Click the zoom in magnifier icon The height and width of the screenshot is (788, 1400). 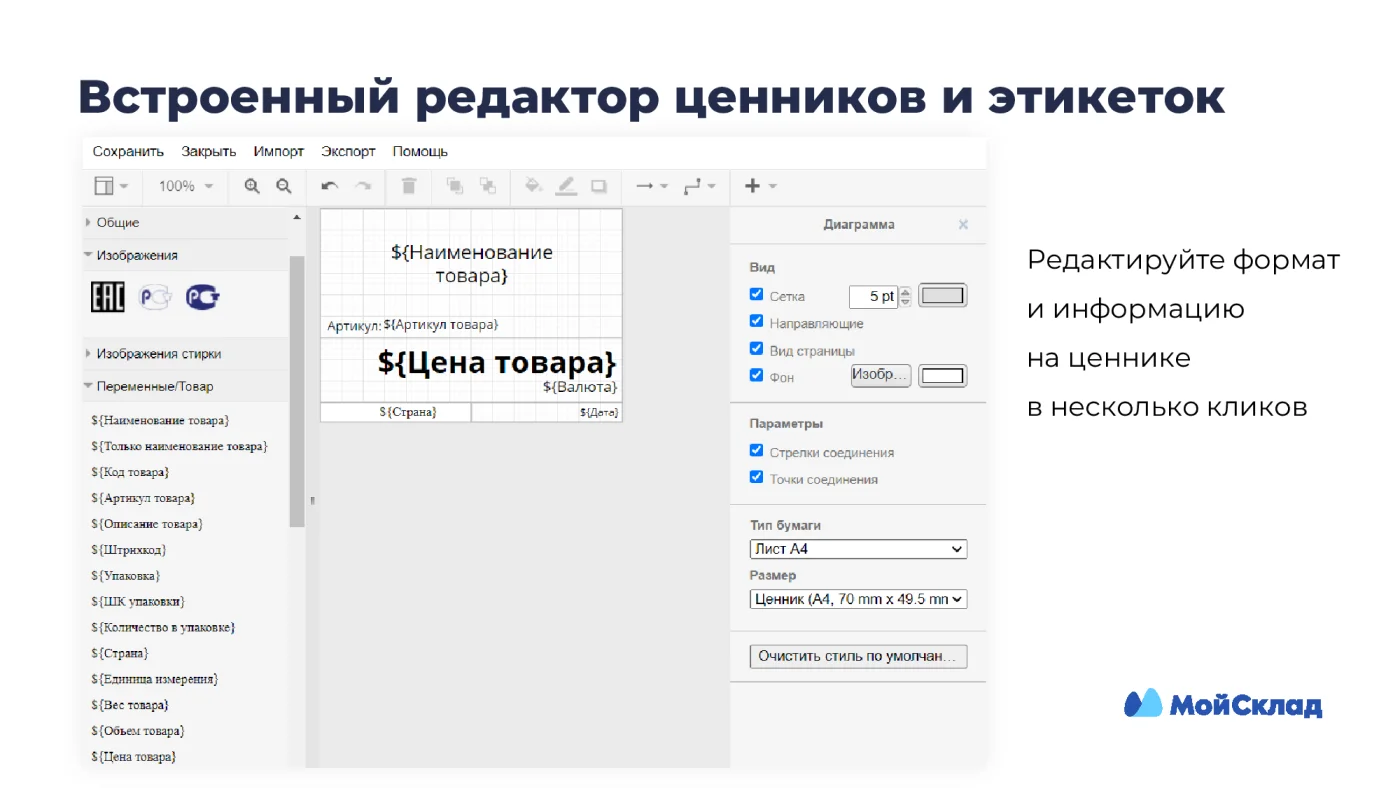[252, 186]
